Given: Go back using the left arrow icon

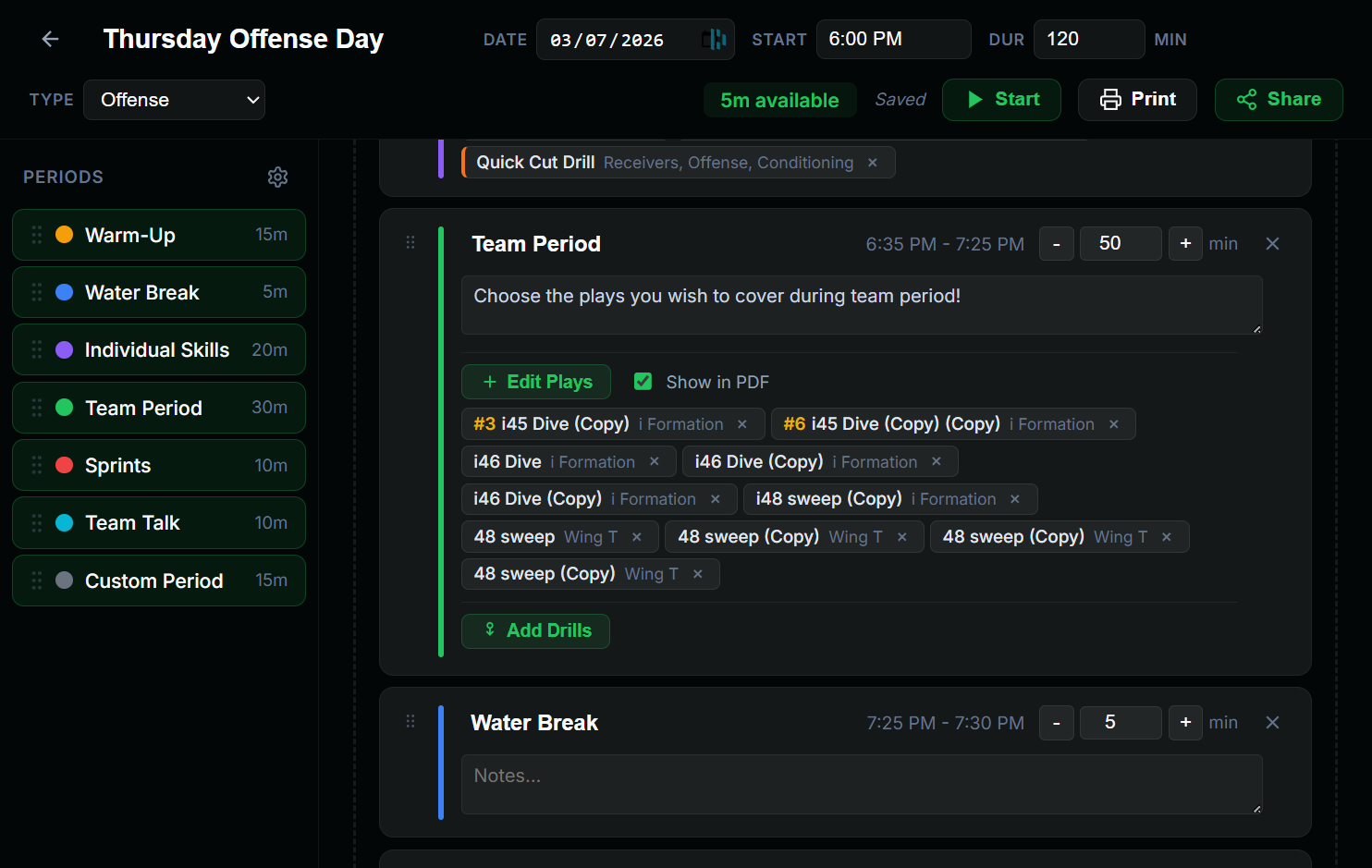Looking at the screenshot, I should [50, 39].
